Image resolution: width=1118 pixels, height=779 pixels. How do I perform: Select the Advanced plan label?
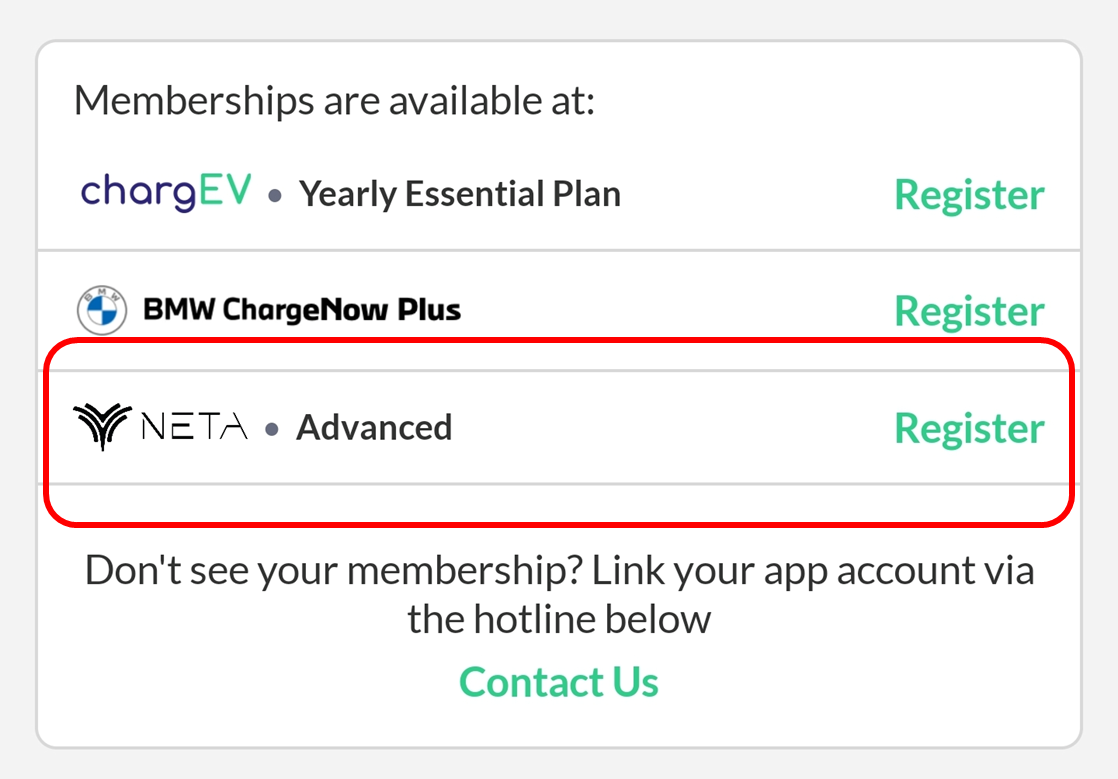pyautogui.click(x=374, y=428)
